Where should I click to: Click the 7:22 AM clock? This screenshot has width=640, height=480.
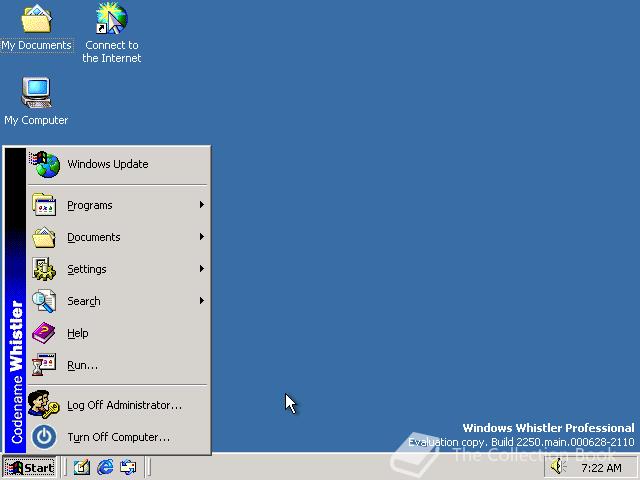click(601, 468)
